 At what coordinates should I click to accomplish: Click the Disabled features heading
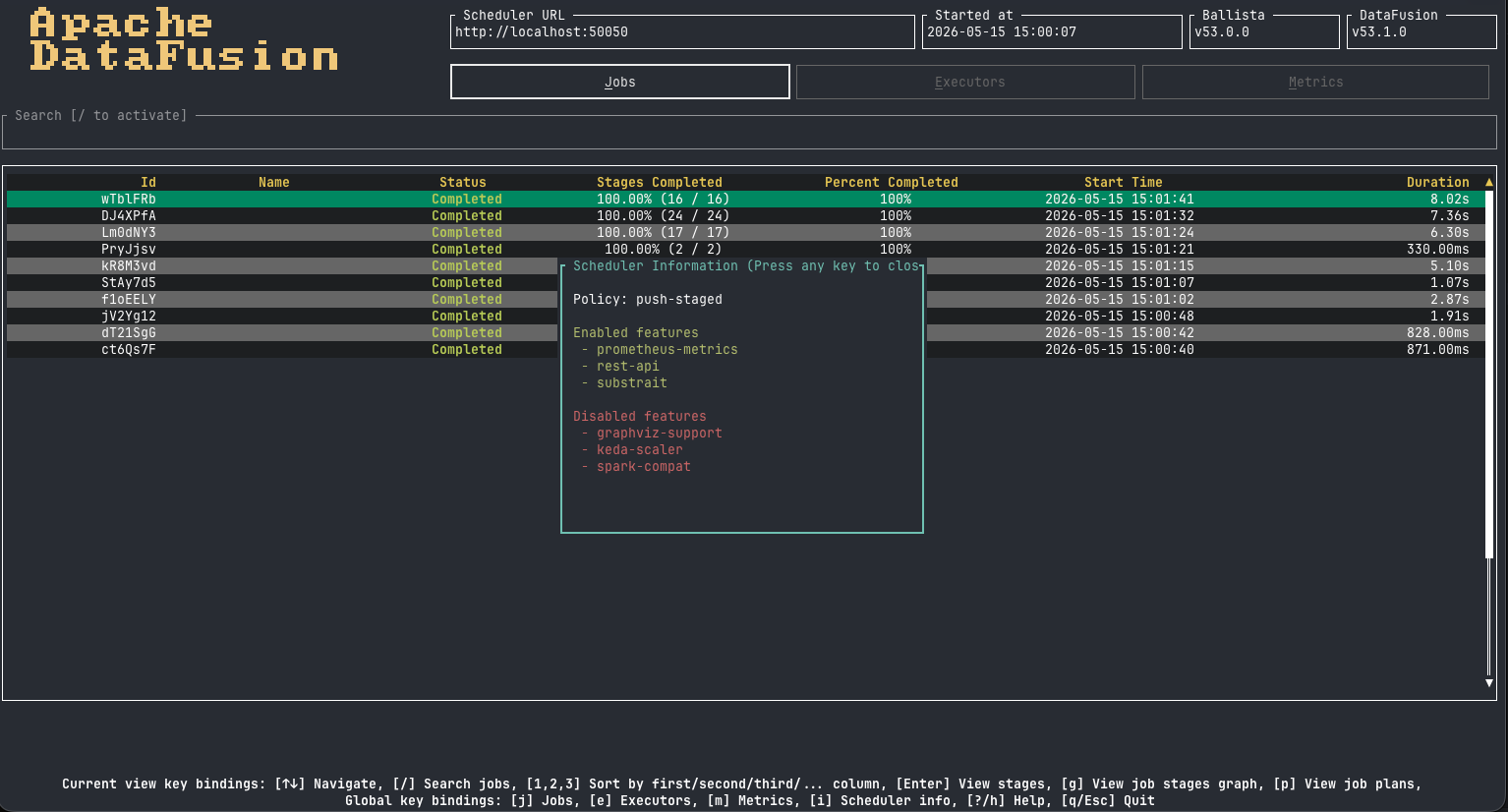coord(640,416)
